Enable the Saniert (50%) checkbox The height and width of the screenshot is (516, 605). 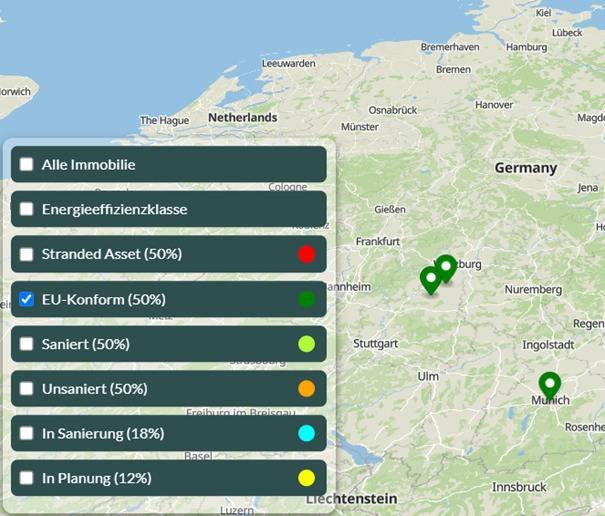coord(27,344)
